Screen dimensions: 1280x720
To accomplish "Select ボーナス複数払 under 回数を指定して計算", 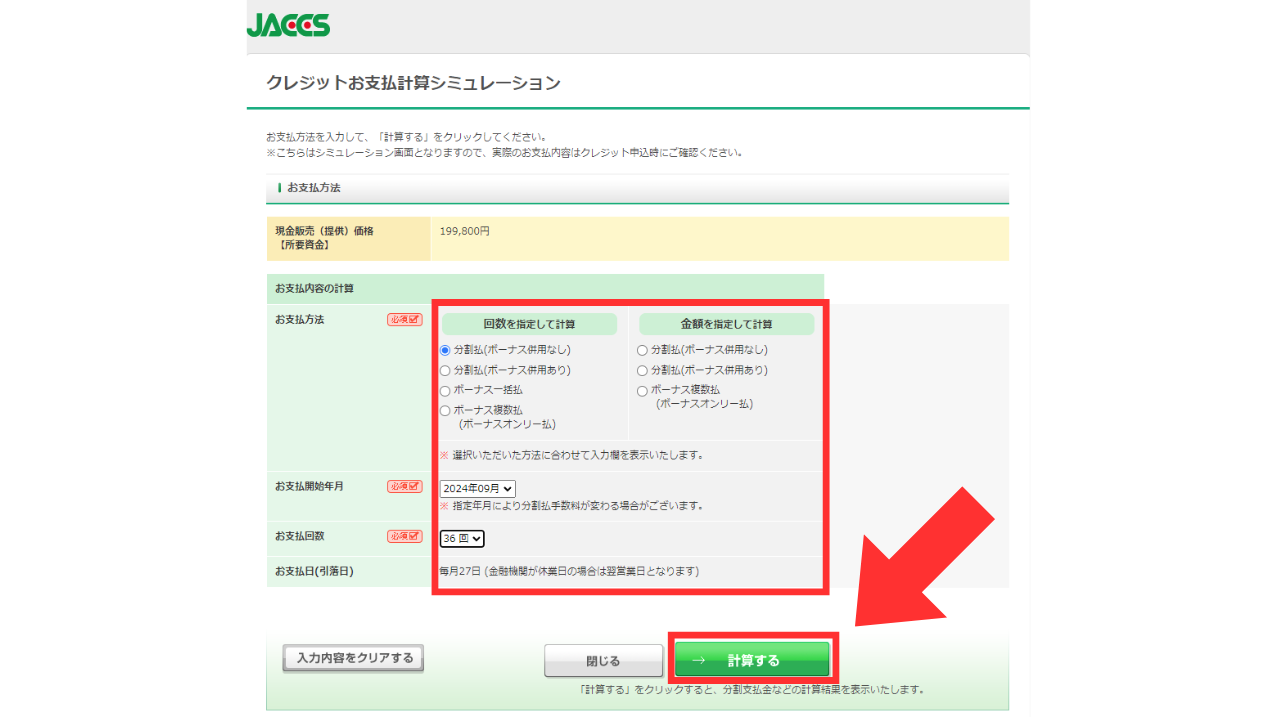I will click(x=445, y=411).
